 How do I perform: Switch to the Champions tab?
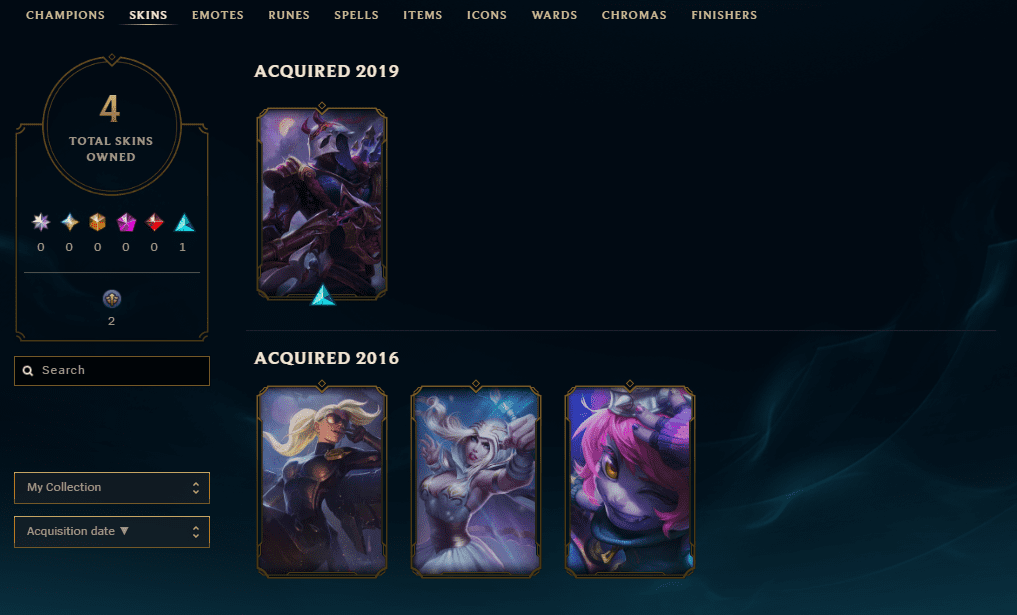[x=66, y=15]
